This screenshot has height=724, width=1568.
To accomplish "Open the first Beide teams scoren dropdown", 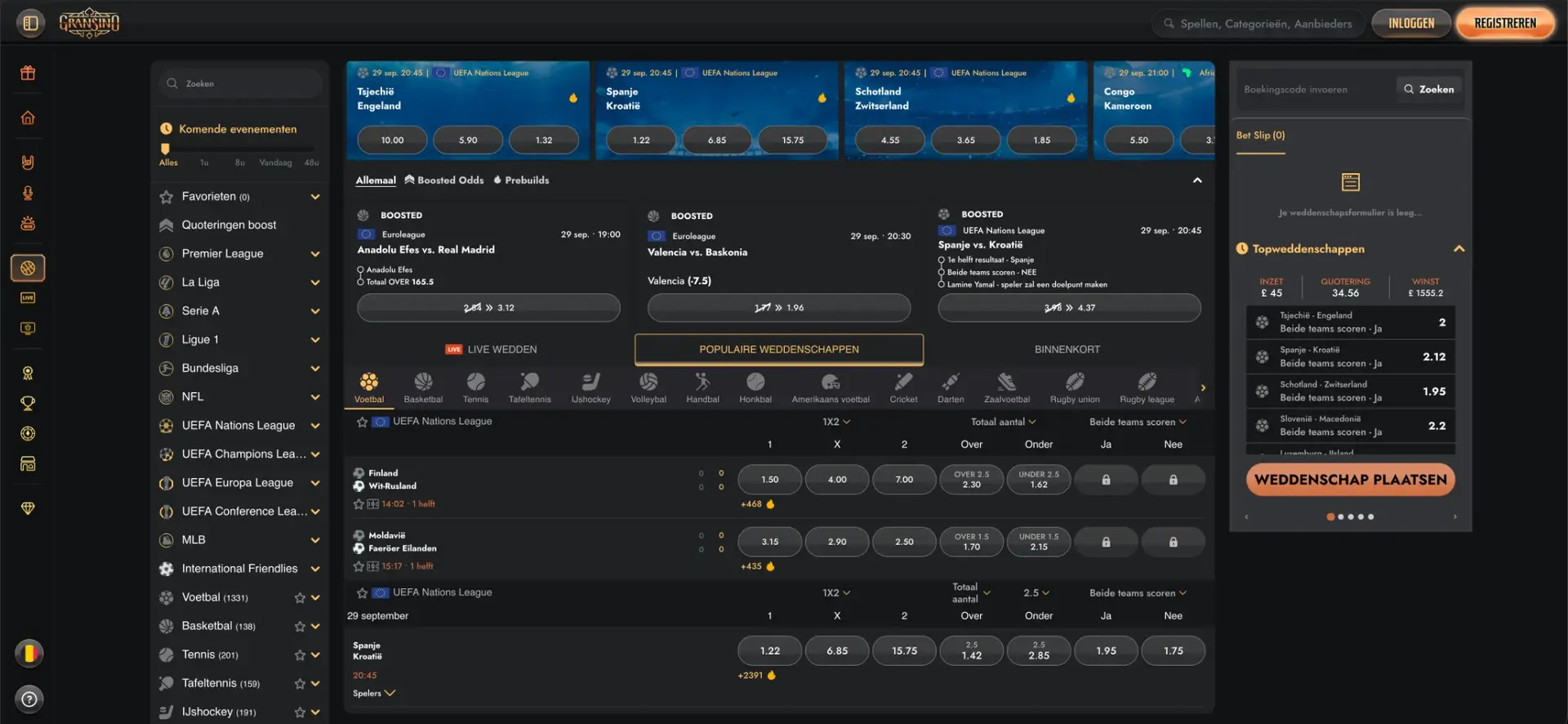I will click(1138, 422).
